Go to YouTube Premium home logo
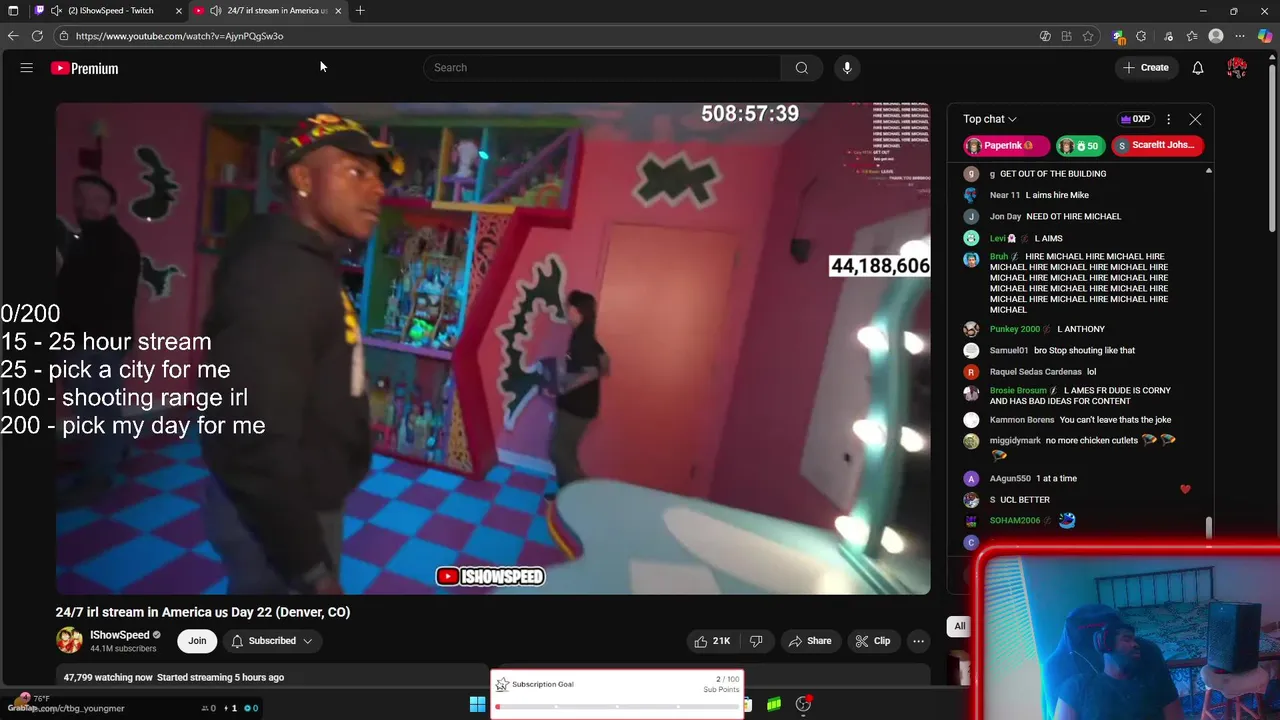 85,68
